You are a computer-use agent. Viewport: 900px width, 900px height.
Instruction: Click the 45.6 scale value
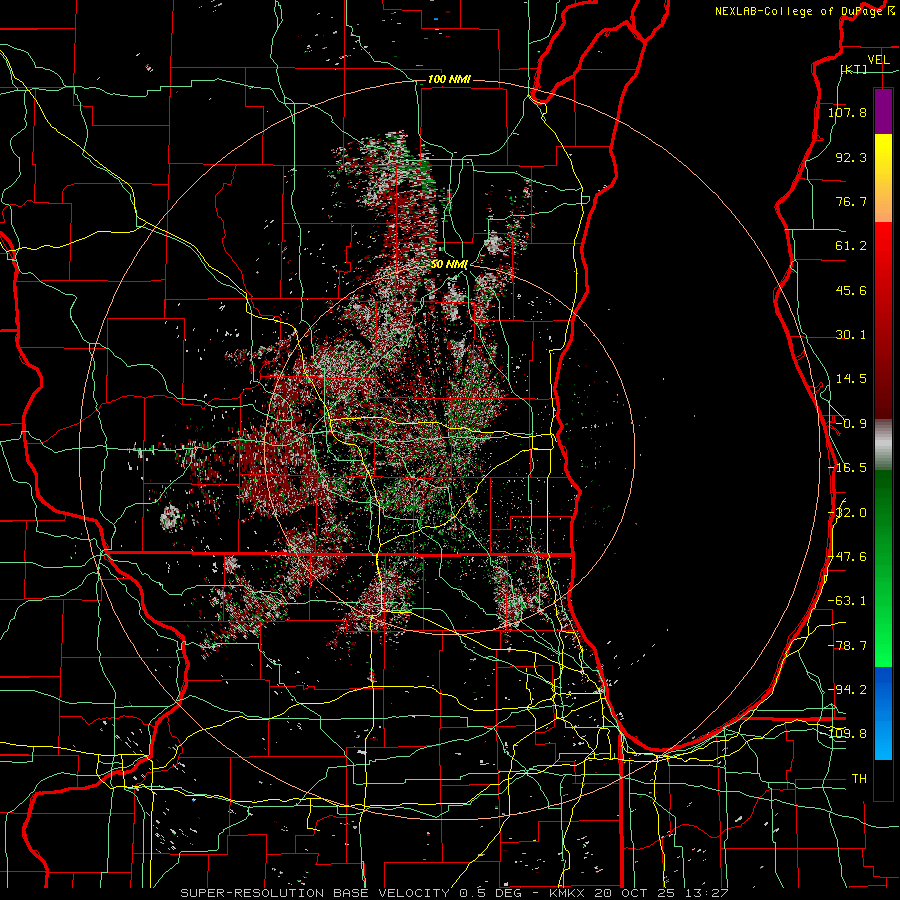pyautogui.click(x=851, y=290)
